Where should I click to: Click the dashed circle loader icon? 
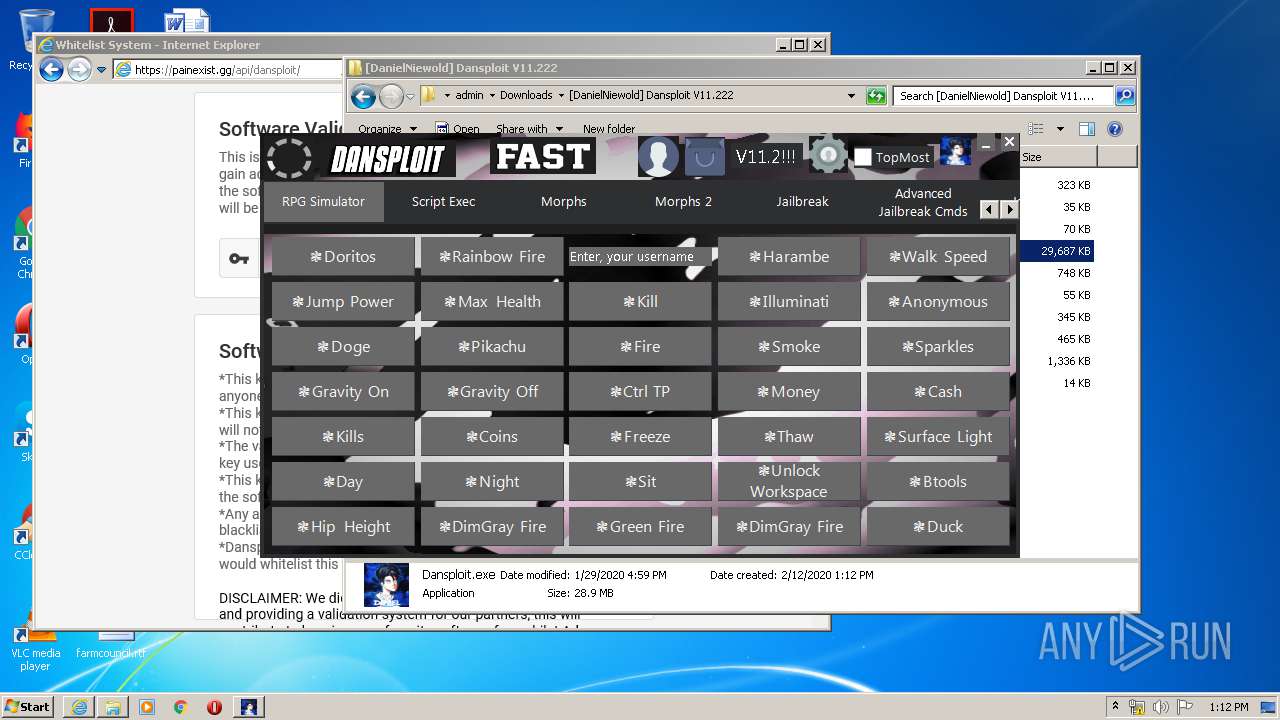click(x=289, y=158)
